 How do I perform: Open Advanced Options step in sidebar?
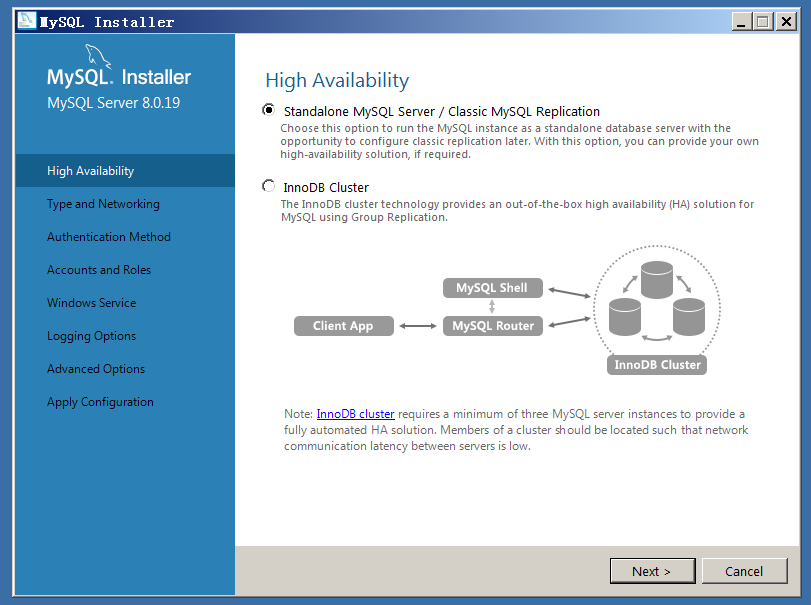[96, 369]
